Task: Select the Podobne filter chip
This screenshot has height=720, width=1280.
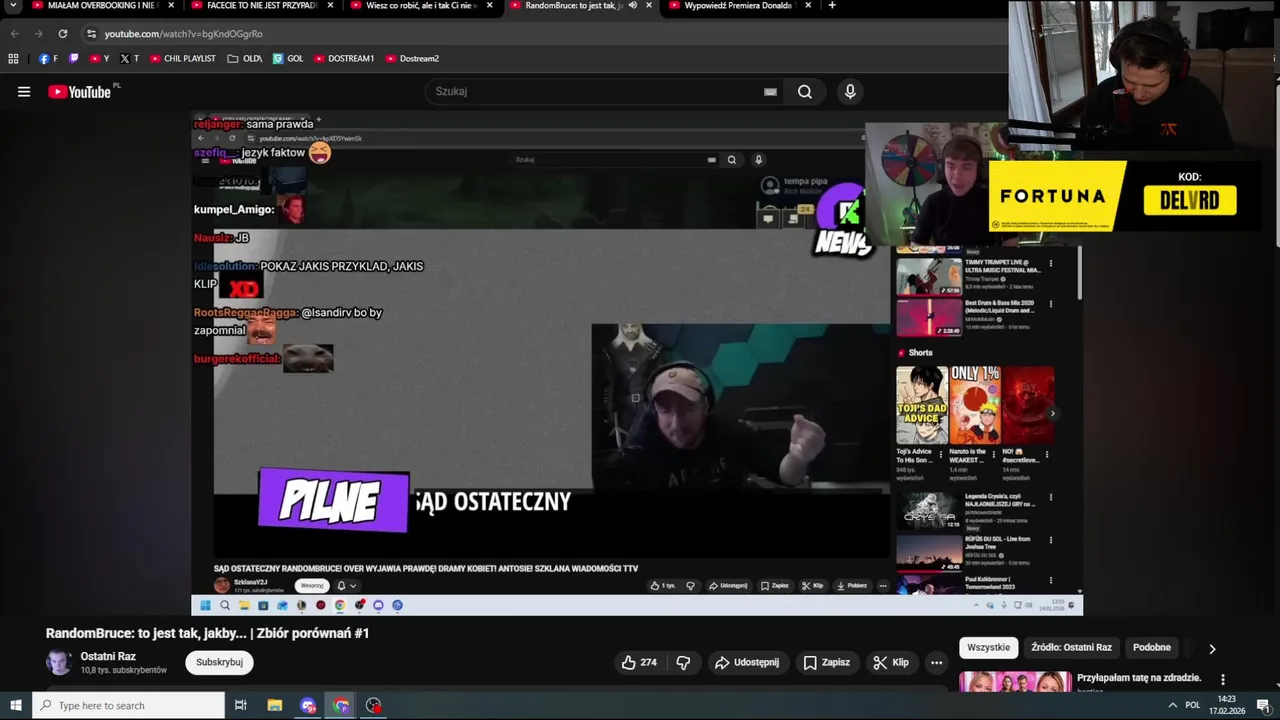Action: [x=1152, y=648]
